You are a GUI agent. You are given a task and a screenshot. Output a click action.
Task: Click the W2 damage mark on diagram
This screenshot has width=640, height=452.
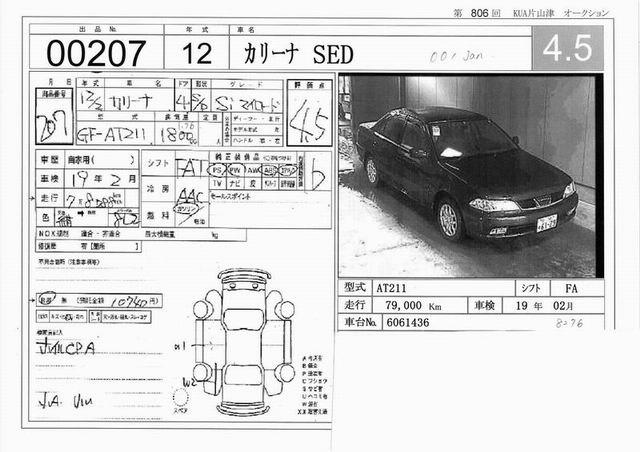tap(189, 383)
